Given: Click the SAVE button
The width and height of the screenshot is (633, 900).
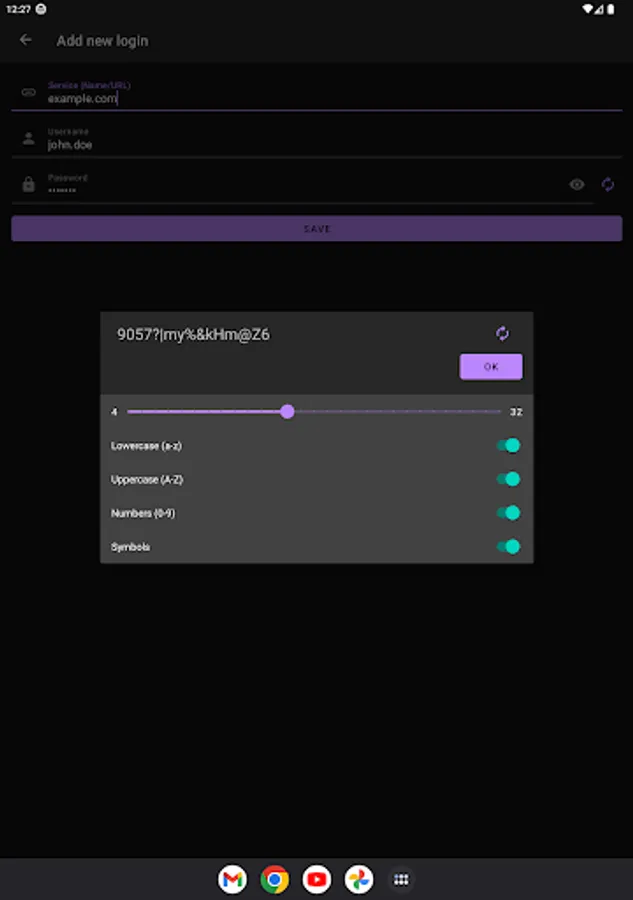Looking at the screenshot, I should click(317, 228).
